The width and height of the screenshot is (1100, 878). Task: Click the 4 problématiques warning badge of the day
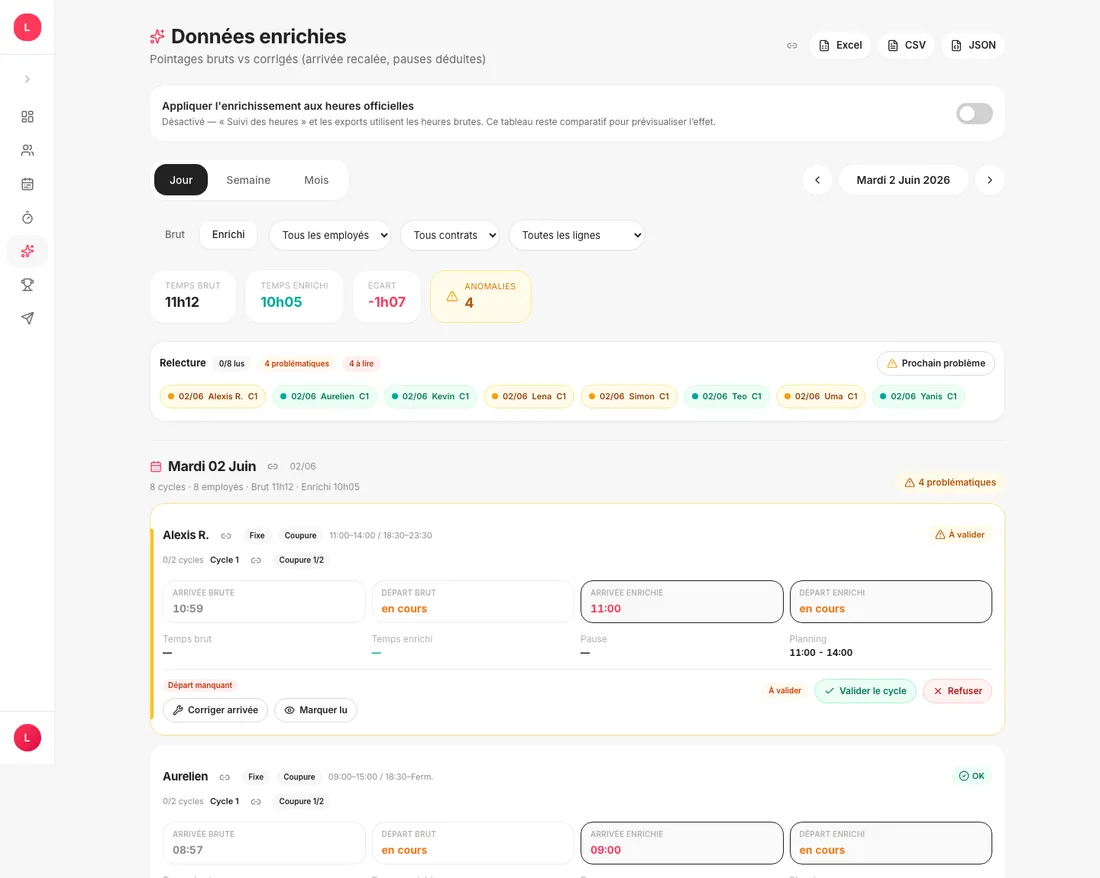[950, 482]
